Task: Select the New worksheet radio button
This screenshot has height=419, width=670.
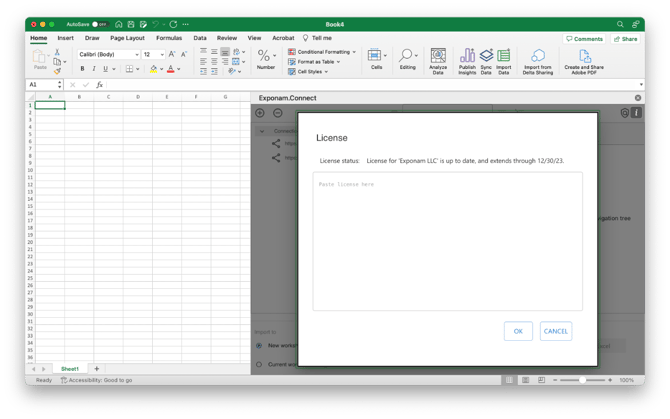Action: [259, 346]
